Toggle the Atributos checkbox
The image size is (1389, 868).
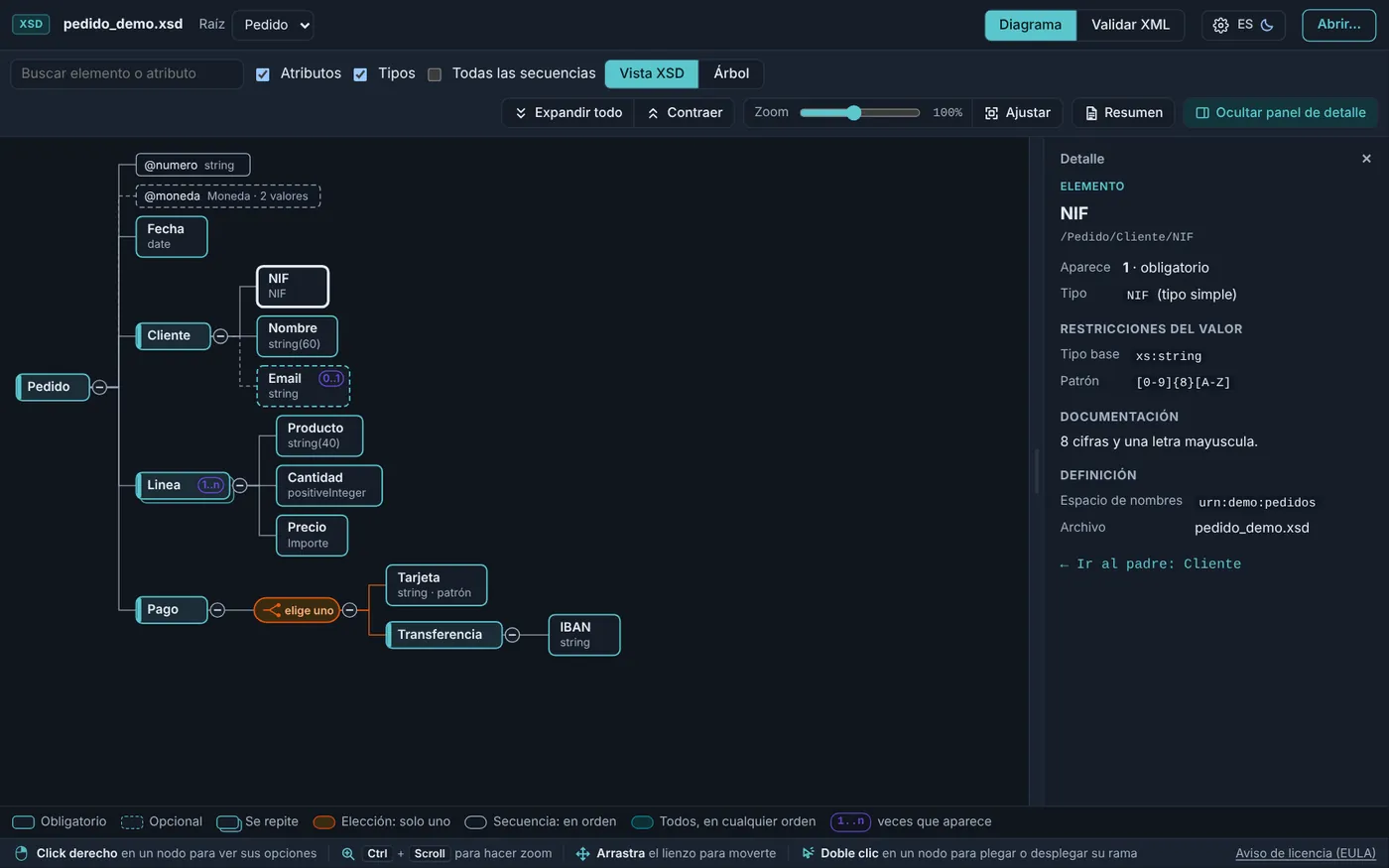click(263, 74)
